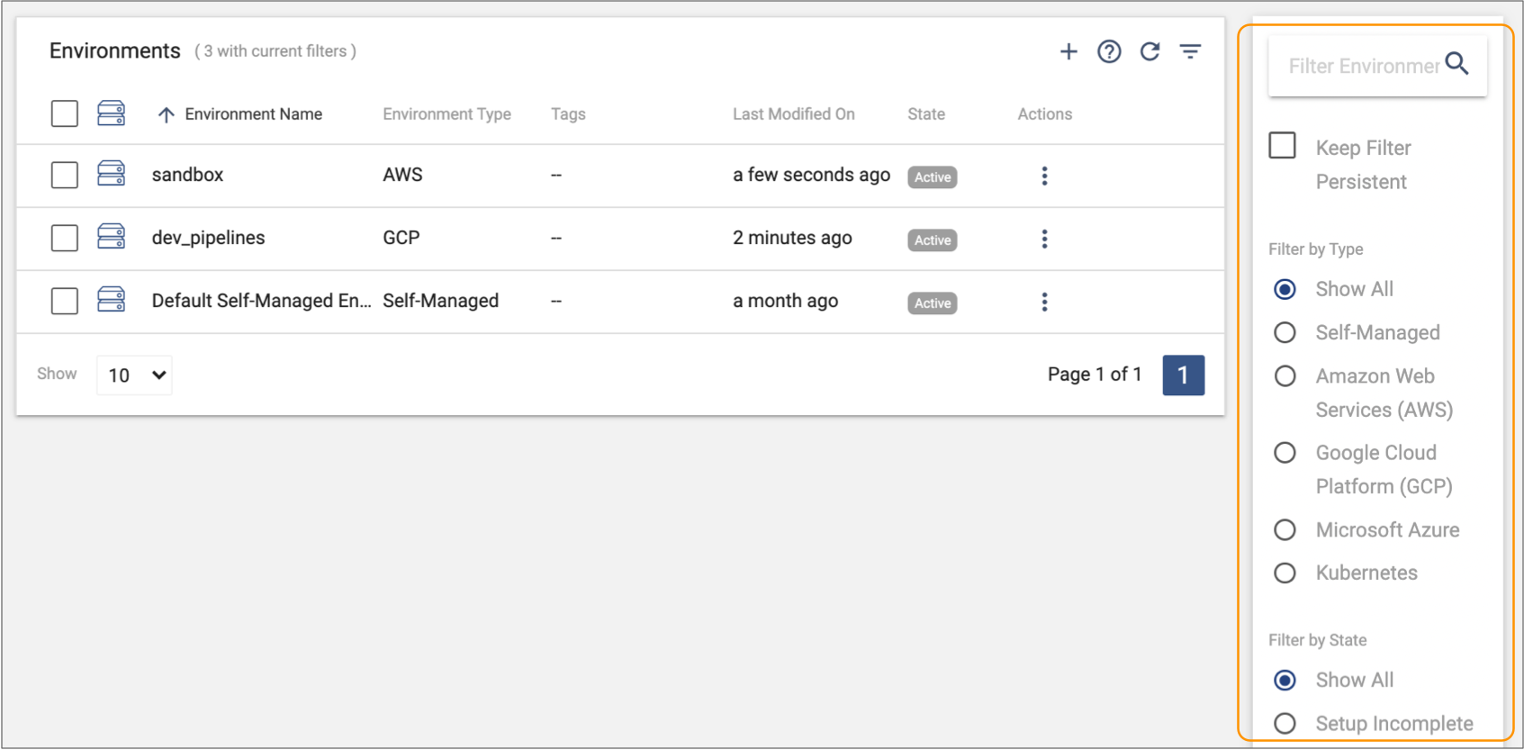Filter by Setup Incomplete state
The height and width of the screenshot is (750, 1524).
point(1285,723)
